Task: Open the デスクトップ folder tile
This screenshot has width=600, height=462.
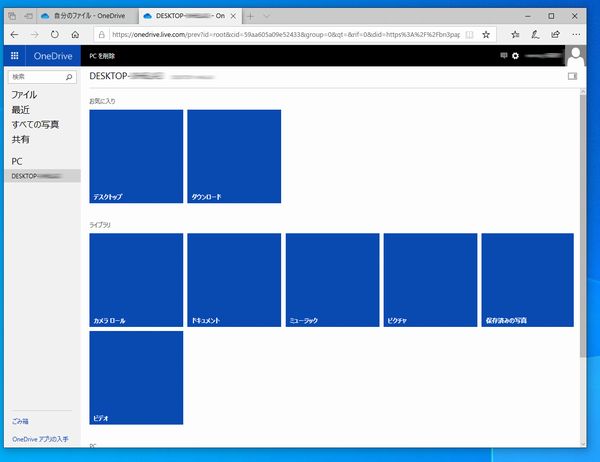Action: [x=136, y=156]
